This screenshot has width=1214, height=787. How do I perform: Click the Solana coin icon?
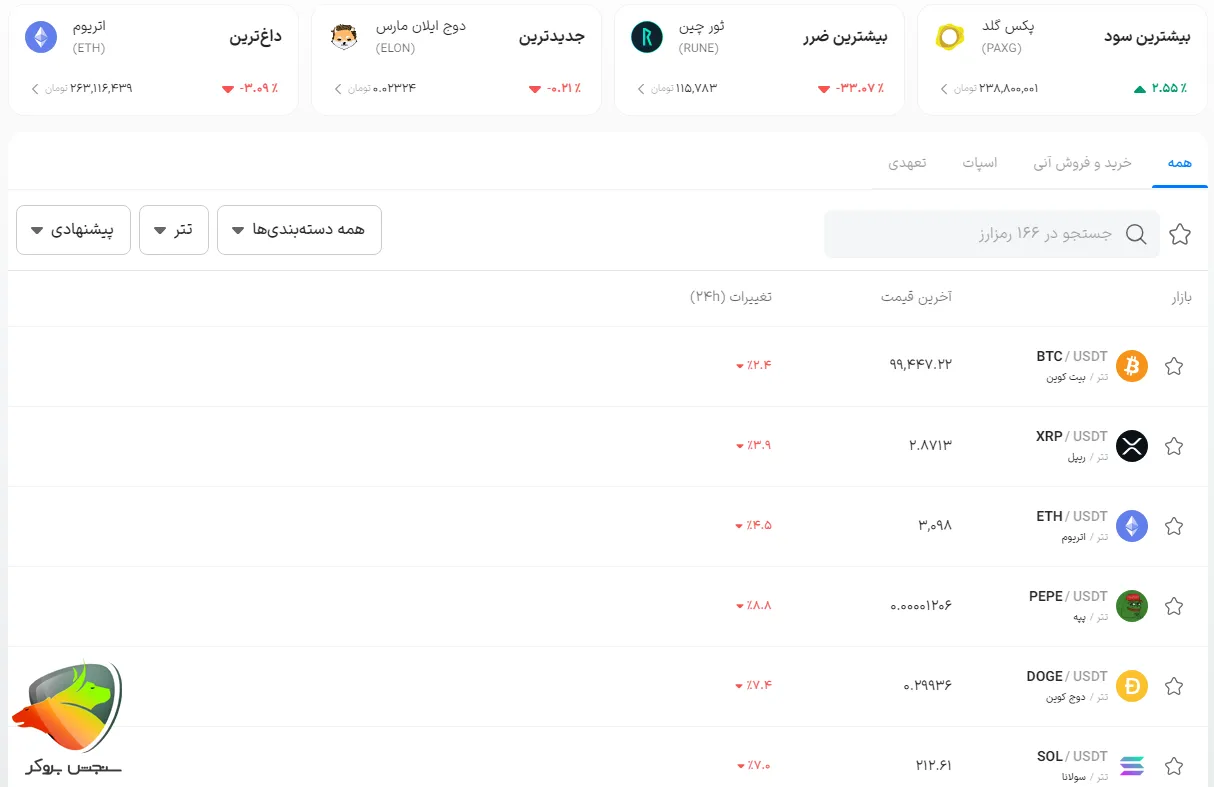1131,766
